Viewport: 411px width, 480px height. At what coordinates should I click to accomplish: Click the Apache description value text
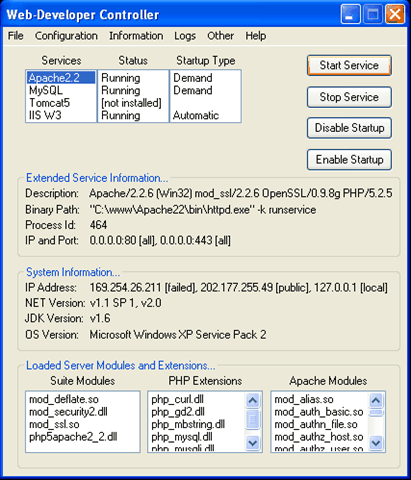pos(241,193)
